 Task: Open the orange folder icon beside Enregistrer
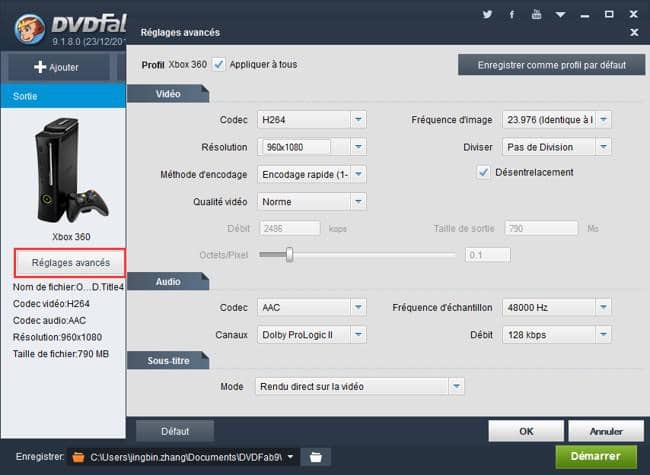coord(78,457)
